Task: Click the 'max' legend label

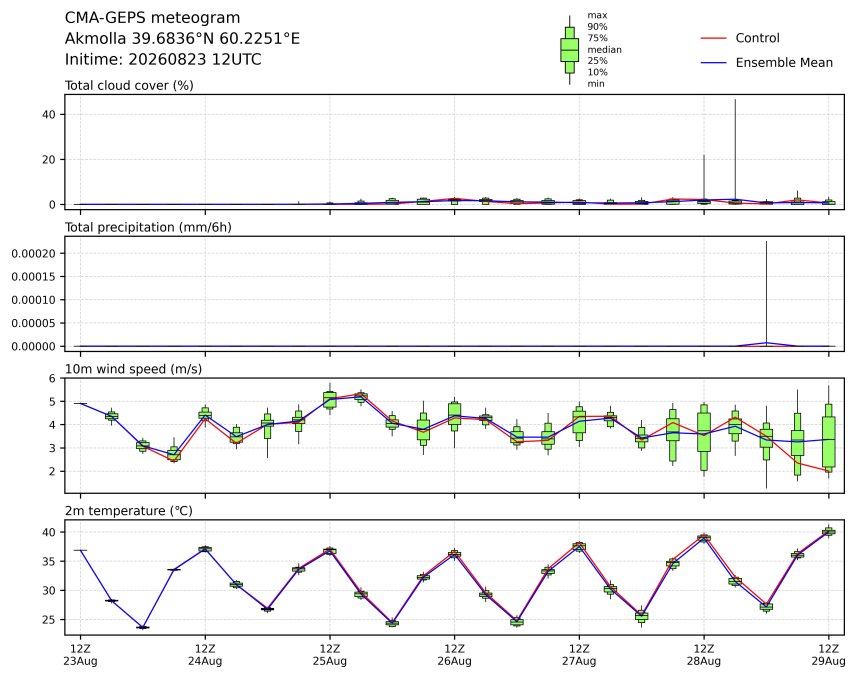Action: [x=597, y=15]
